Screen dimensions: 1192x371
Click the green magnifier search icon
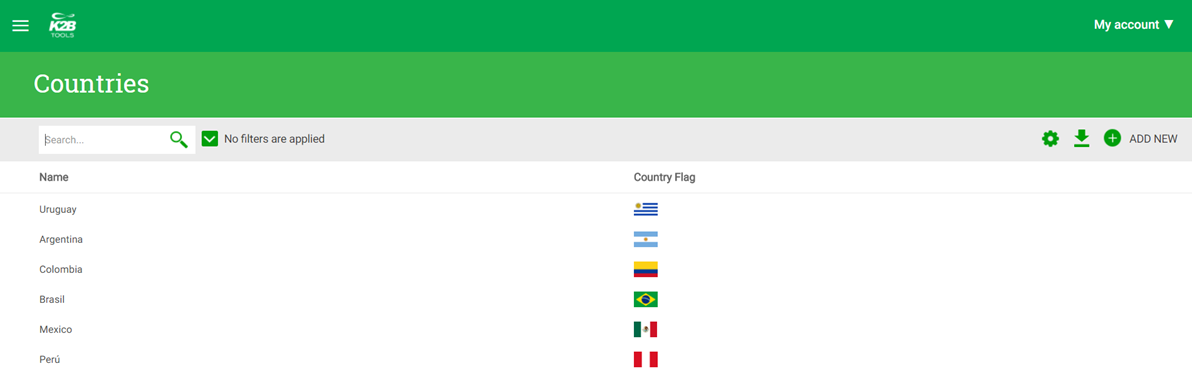179,140
